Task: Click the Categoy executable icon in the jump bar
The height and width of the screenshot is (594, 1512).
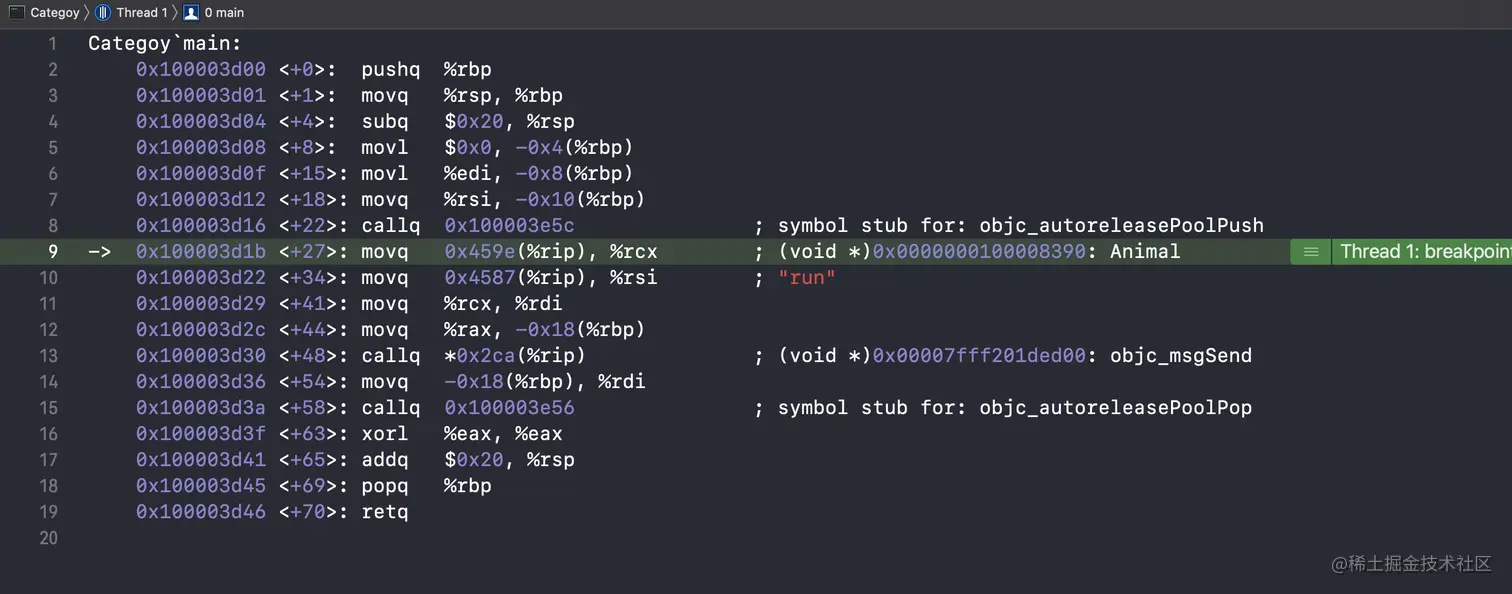Action: tap(17, 12)
